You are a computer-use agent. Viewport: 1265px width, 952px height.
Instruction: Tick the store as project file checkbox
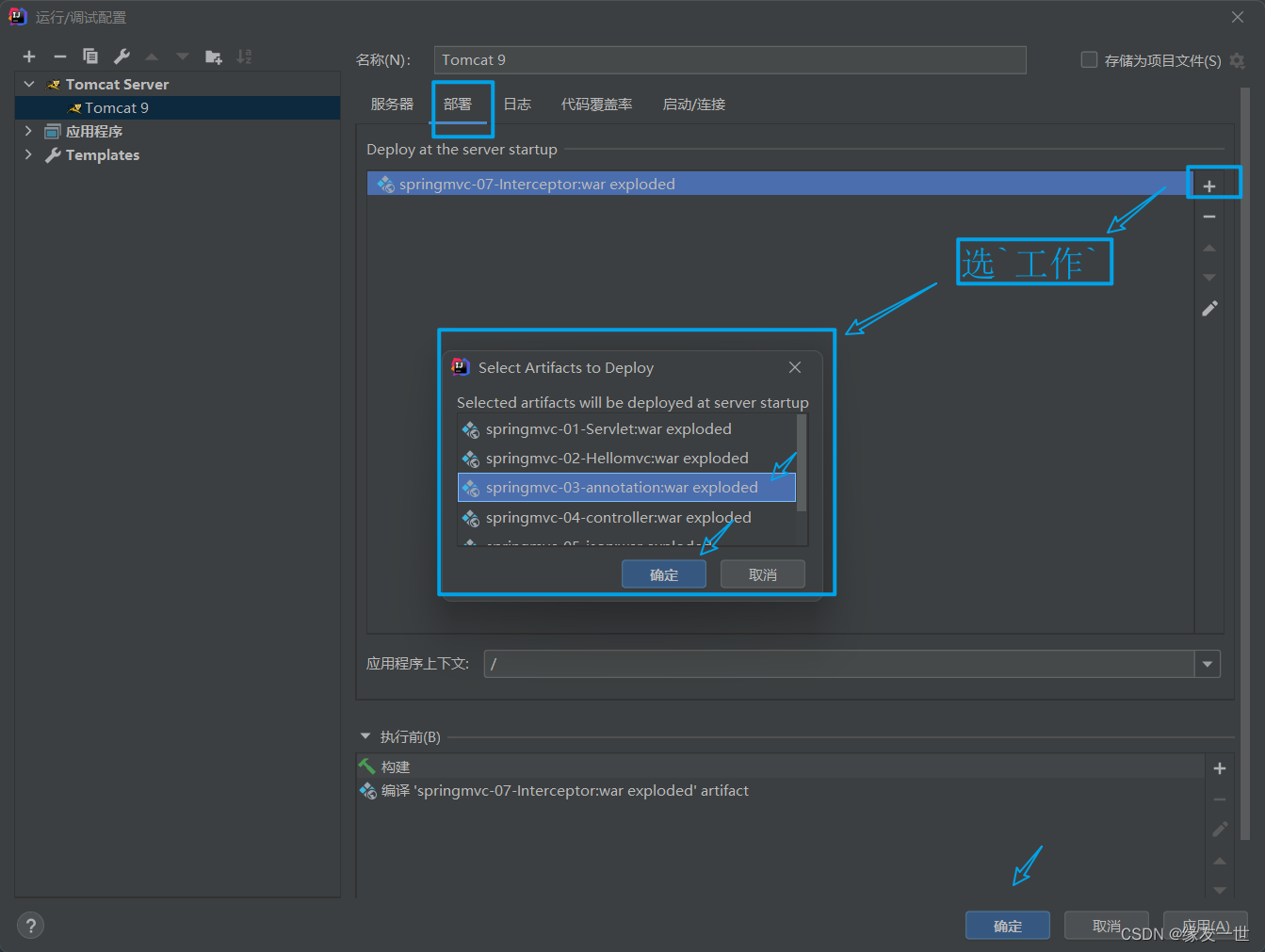1089,59
